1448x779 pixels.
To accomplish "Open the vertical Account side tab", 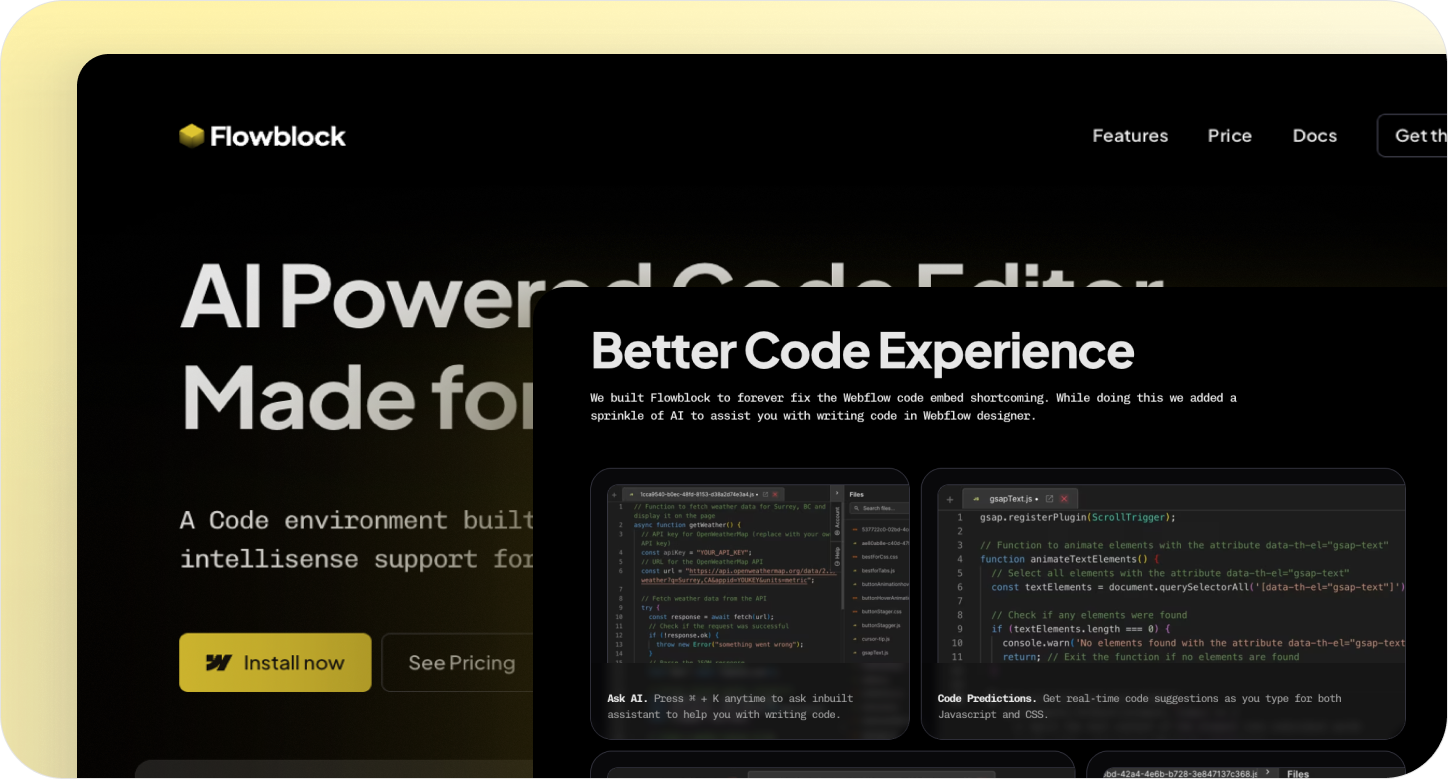I will click(837, 520).
